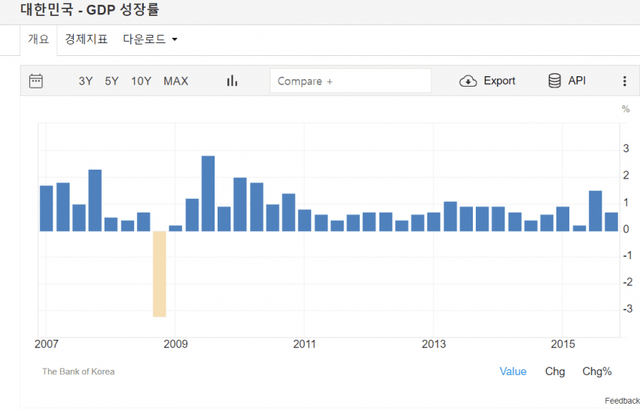The height and width of the screenshot is (410, 640).
Task: Switch chart to Chg view
Action: pyautogui.click(x=554, y=371)
